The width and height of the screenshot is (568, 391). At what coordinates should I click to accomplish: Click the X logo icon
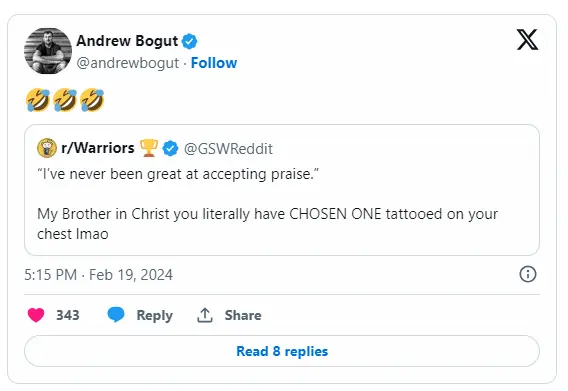tap(527, 40)
